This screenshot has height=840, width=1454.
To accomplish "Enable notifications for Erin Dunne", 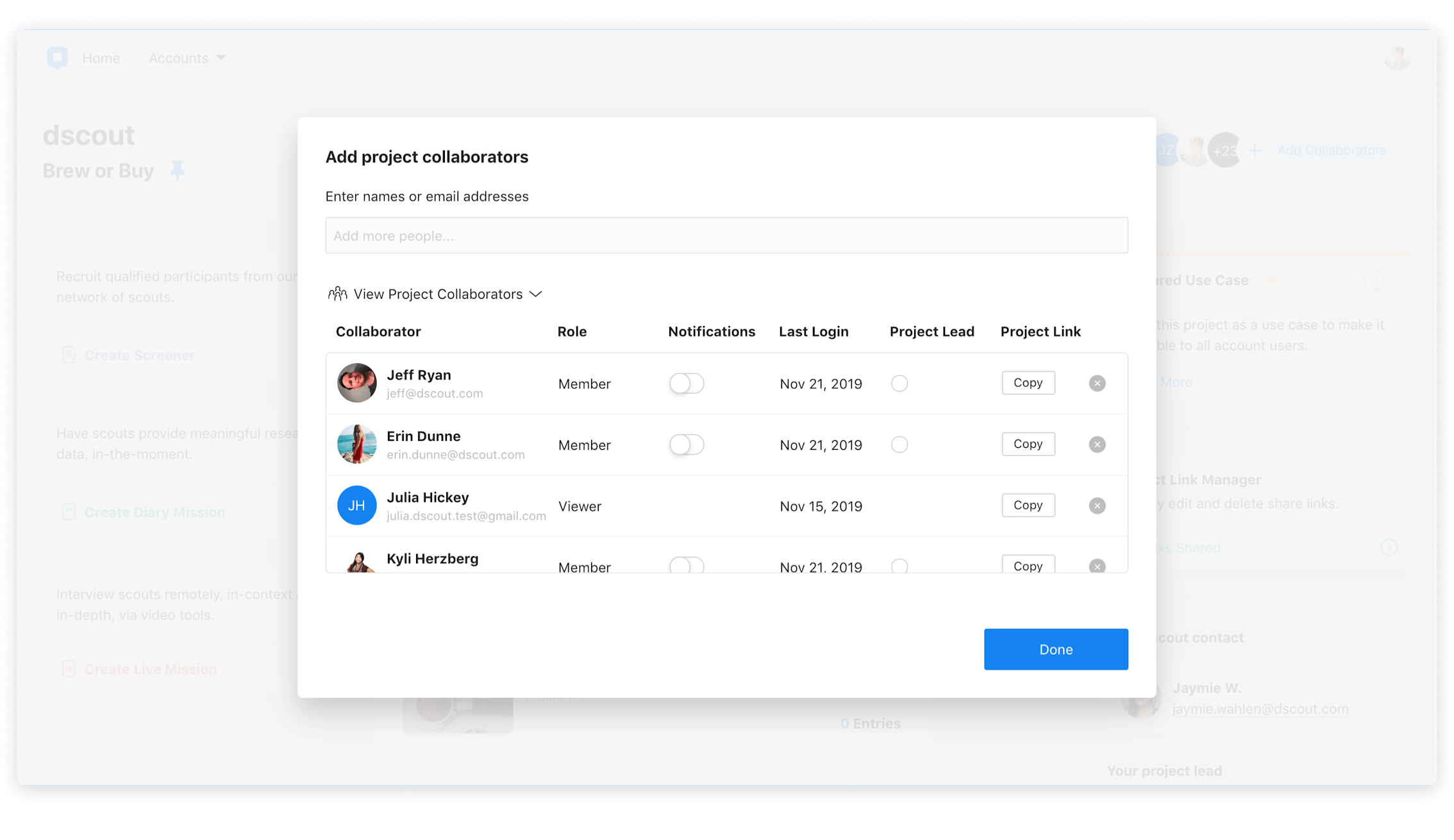I will tap(687, 445).
